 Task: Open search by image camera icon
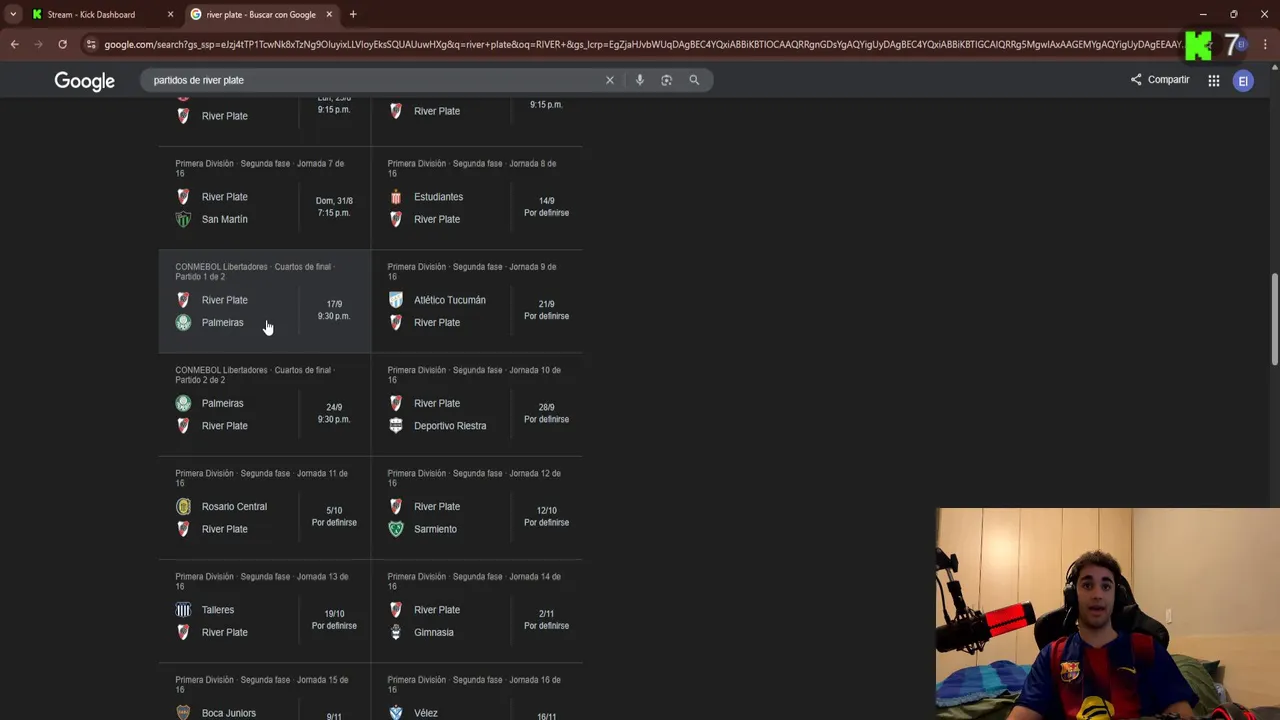click(666, 80)
